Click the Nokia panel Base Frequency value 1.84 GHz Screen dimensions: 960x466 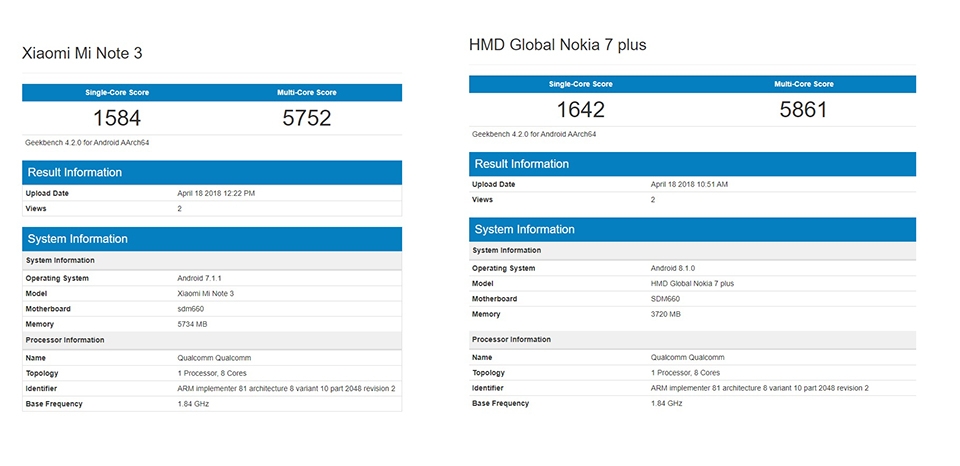point(666,404)
